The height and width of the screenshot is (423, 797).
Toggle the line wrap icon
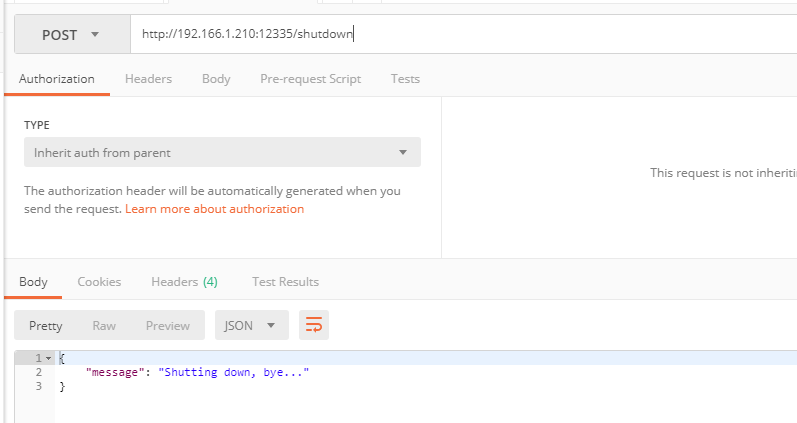(314, 325)
